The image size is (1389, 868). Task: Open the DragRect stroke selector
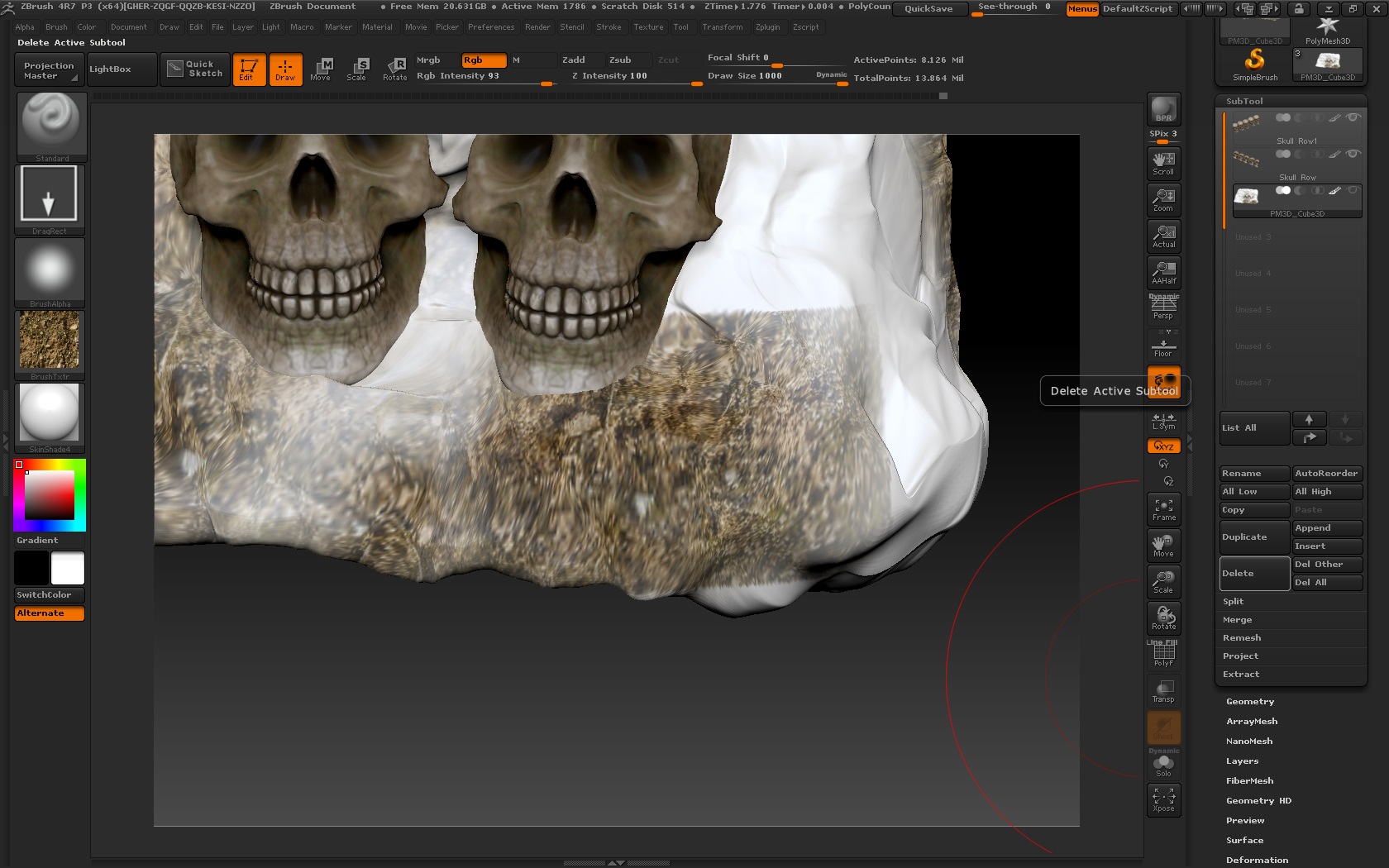tap(49, 197)
